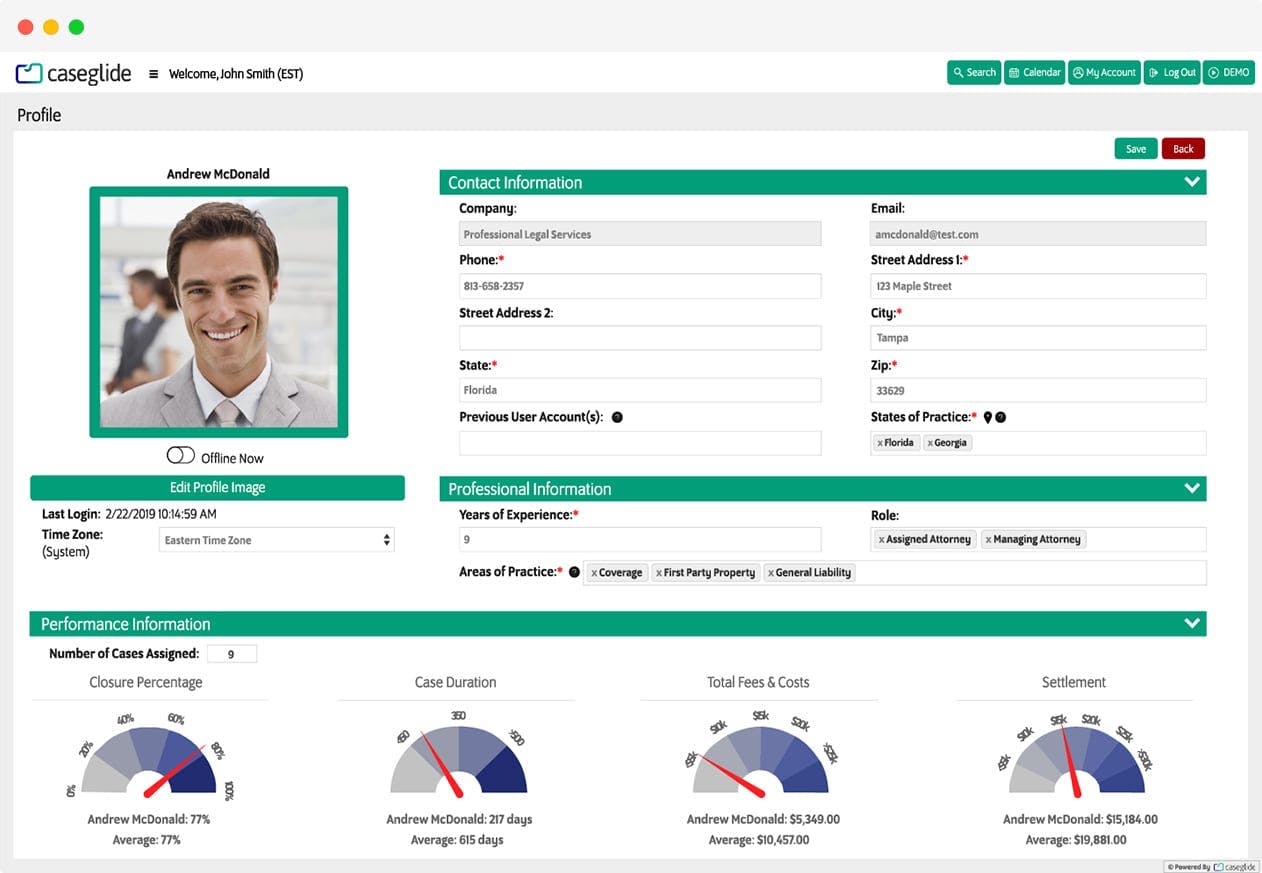This screenshot has height=873, width=1262.
Task: Click the Number of Cases Assigned field
Action: [x=231, y=654]
